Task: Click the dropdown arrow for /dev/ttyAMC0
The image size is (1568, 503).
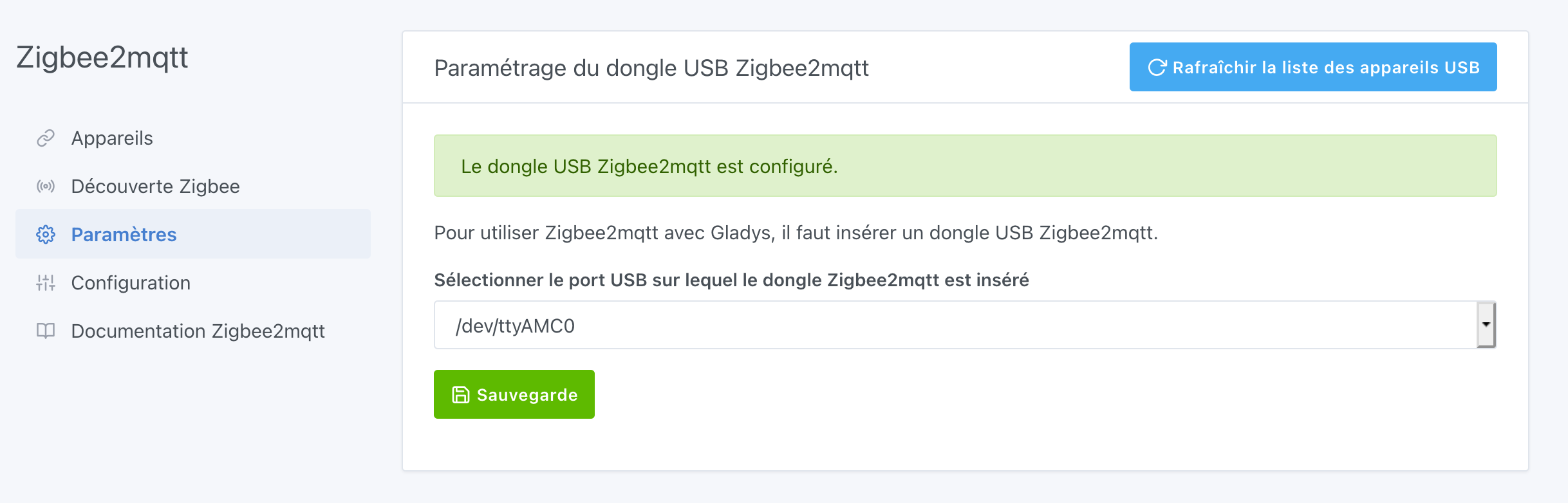Action: [1485, 324]
